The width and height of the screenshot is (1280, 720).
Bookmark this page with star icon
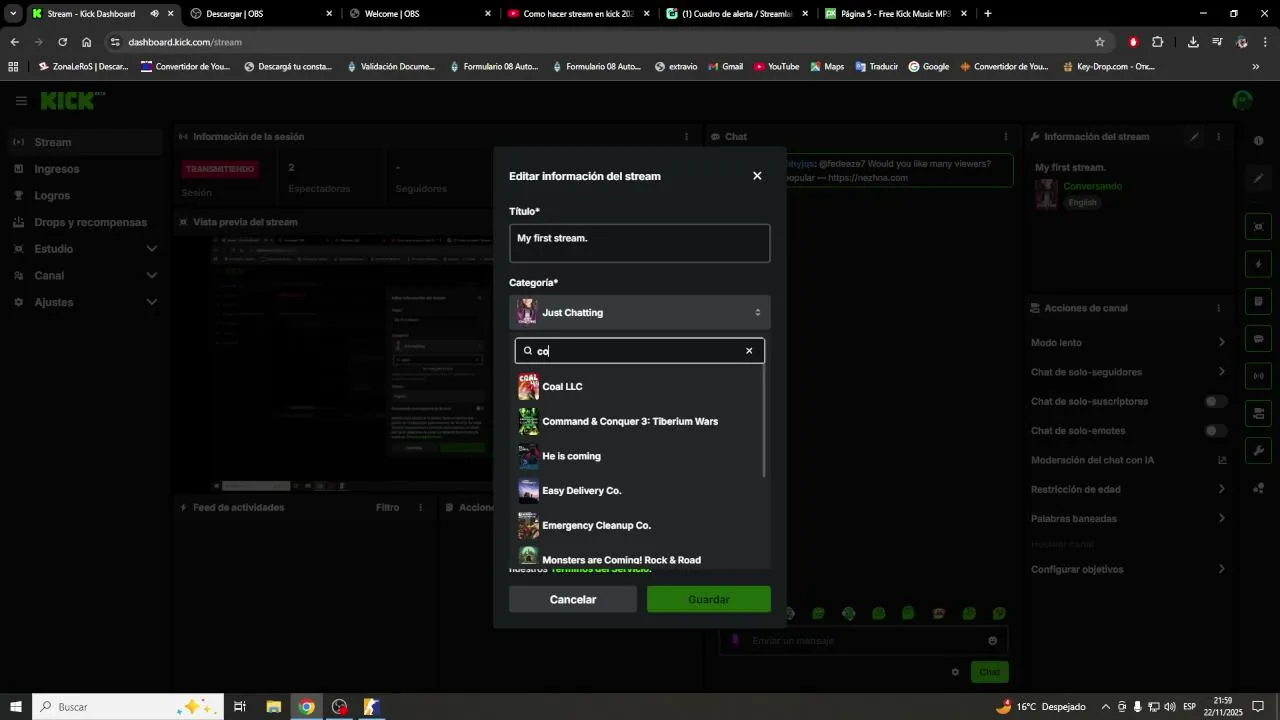(1100, 42)
